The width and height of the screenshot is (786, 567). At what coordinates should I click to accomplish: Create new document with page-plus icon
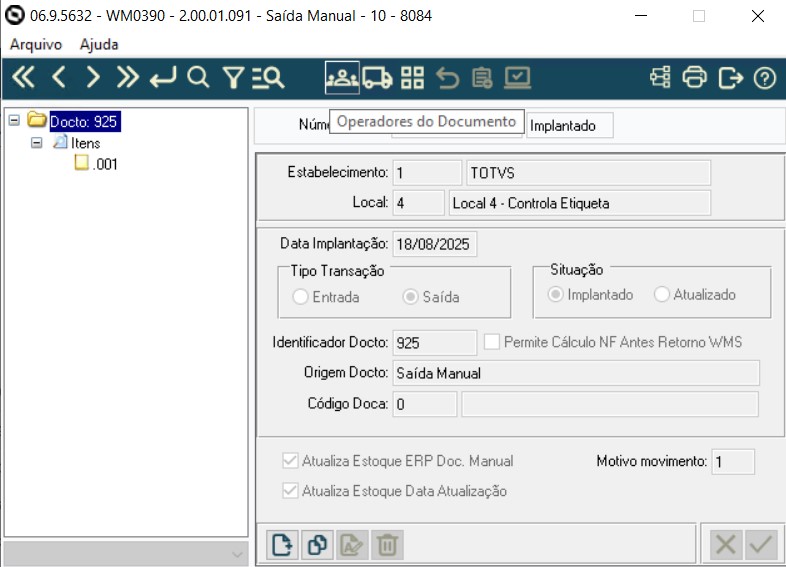282,545
